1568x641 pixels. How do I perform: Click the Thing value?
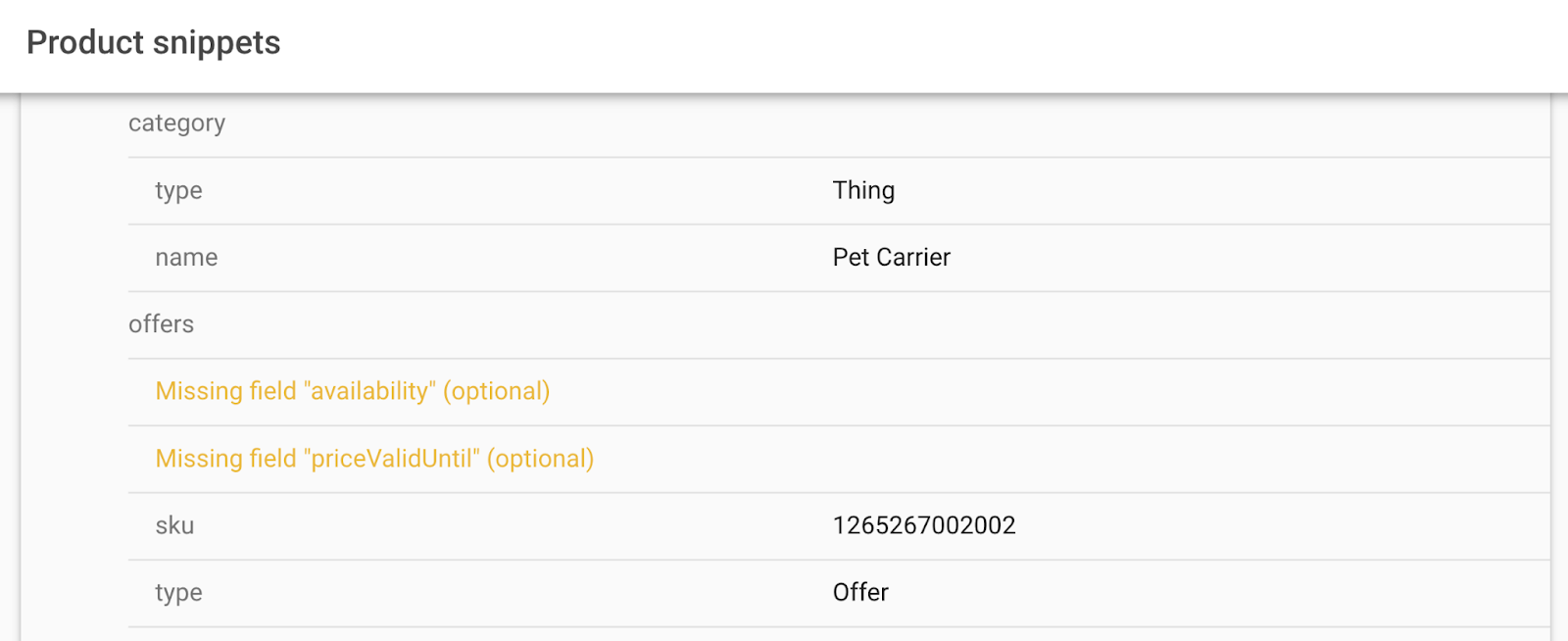click(x=863, y=190)
